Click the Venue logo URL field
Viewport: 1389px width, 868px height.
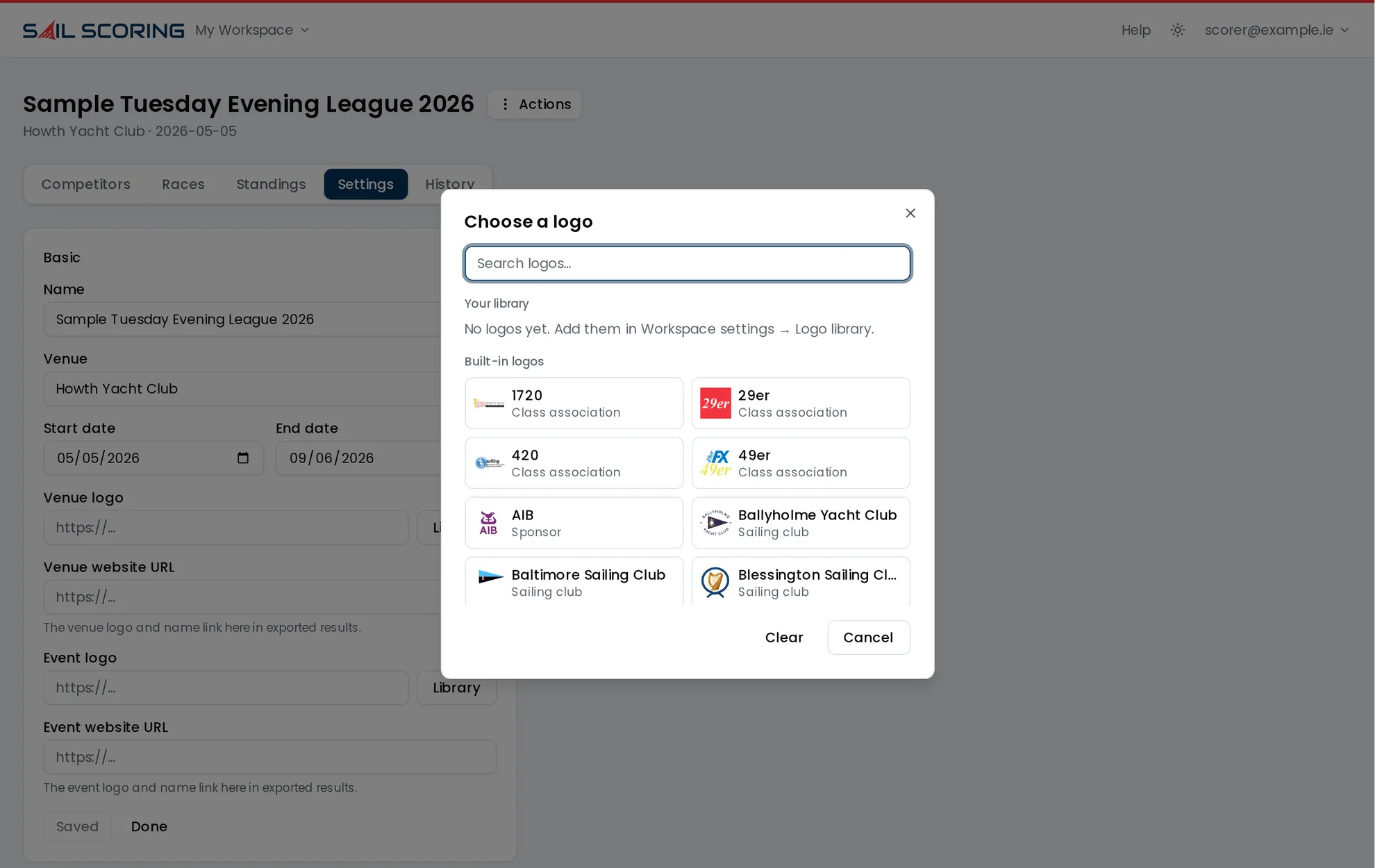coord(226,528)
